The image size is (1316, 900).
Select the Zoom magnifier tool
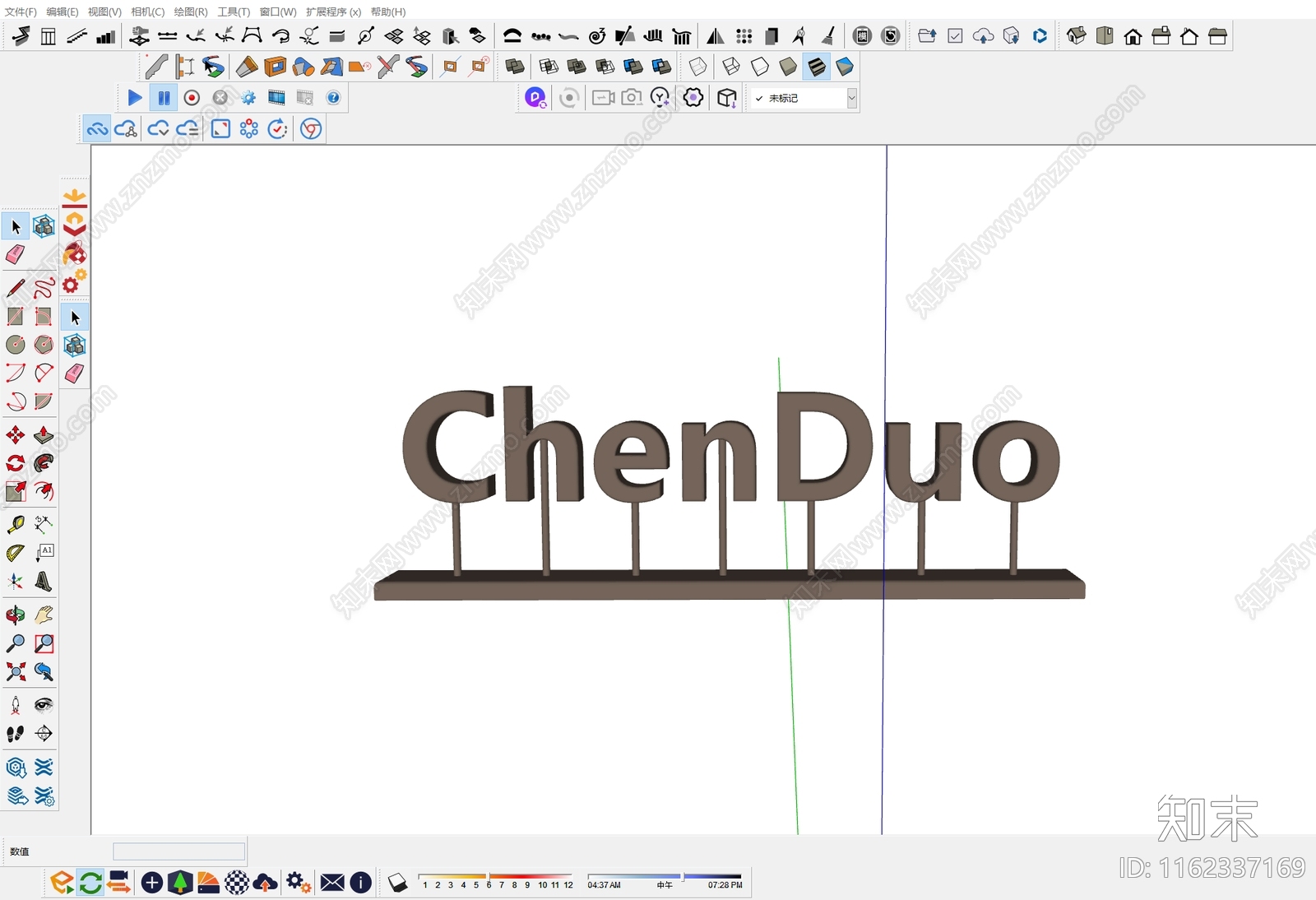click(x=16, y=643)
